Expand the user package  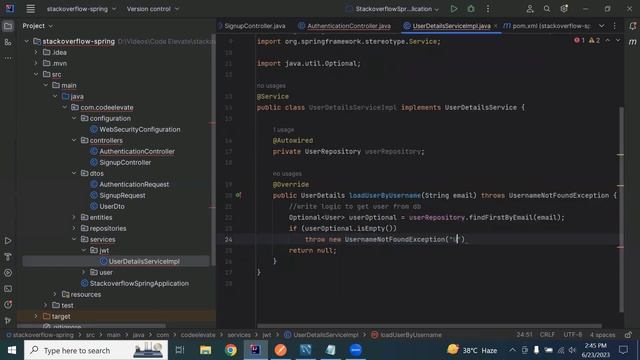(x=84, y=272)
